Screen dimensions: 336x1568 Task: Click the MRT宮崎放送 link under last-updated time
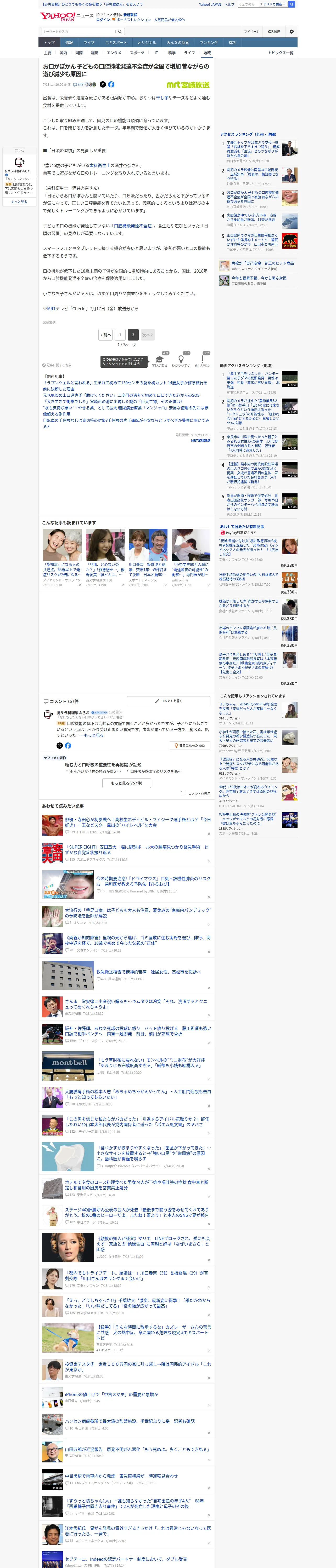click(x=201, y=440)
